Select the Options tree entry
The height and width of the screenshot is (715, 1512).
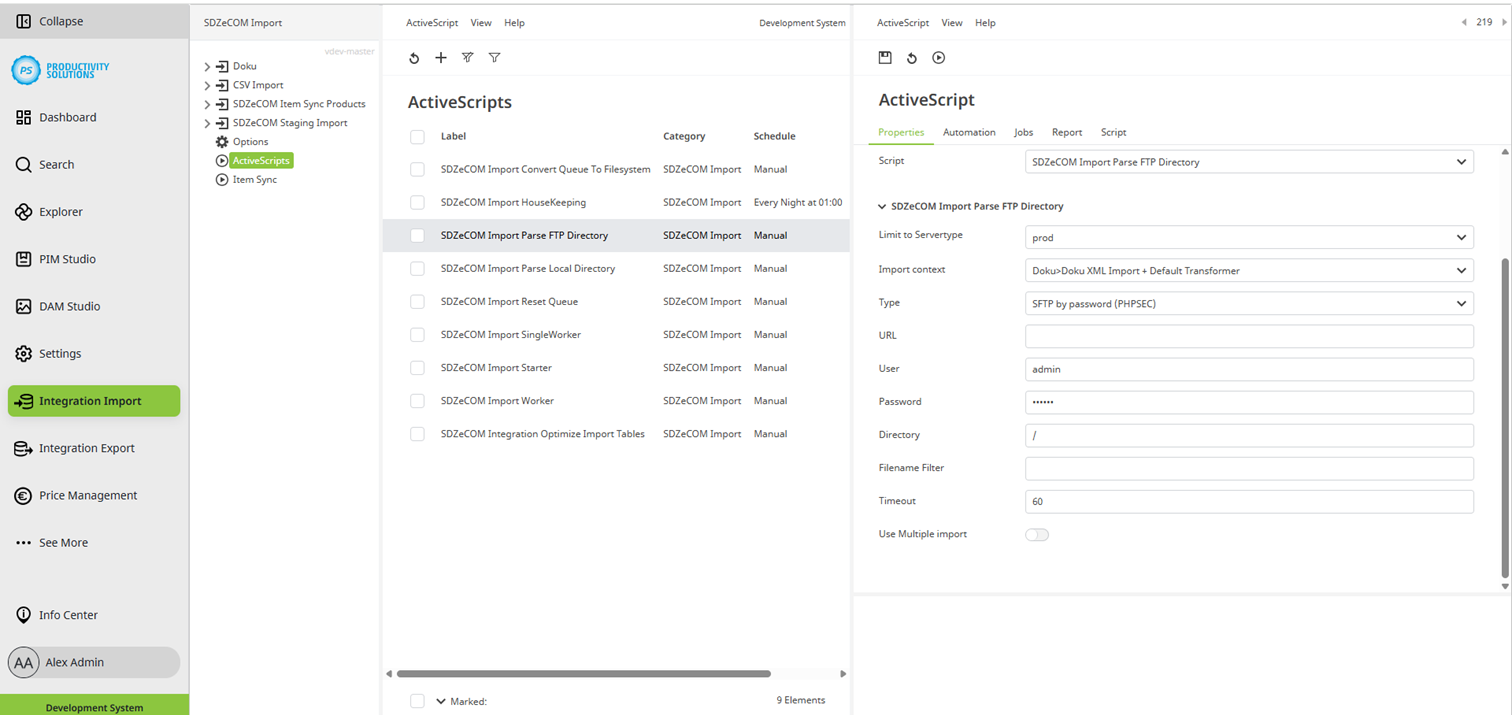[x=250, y=141]
